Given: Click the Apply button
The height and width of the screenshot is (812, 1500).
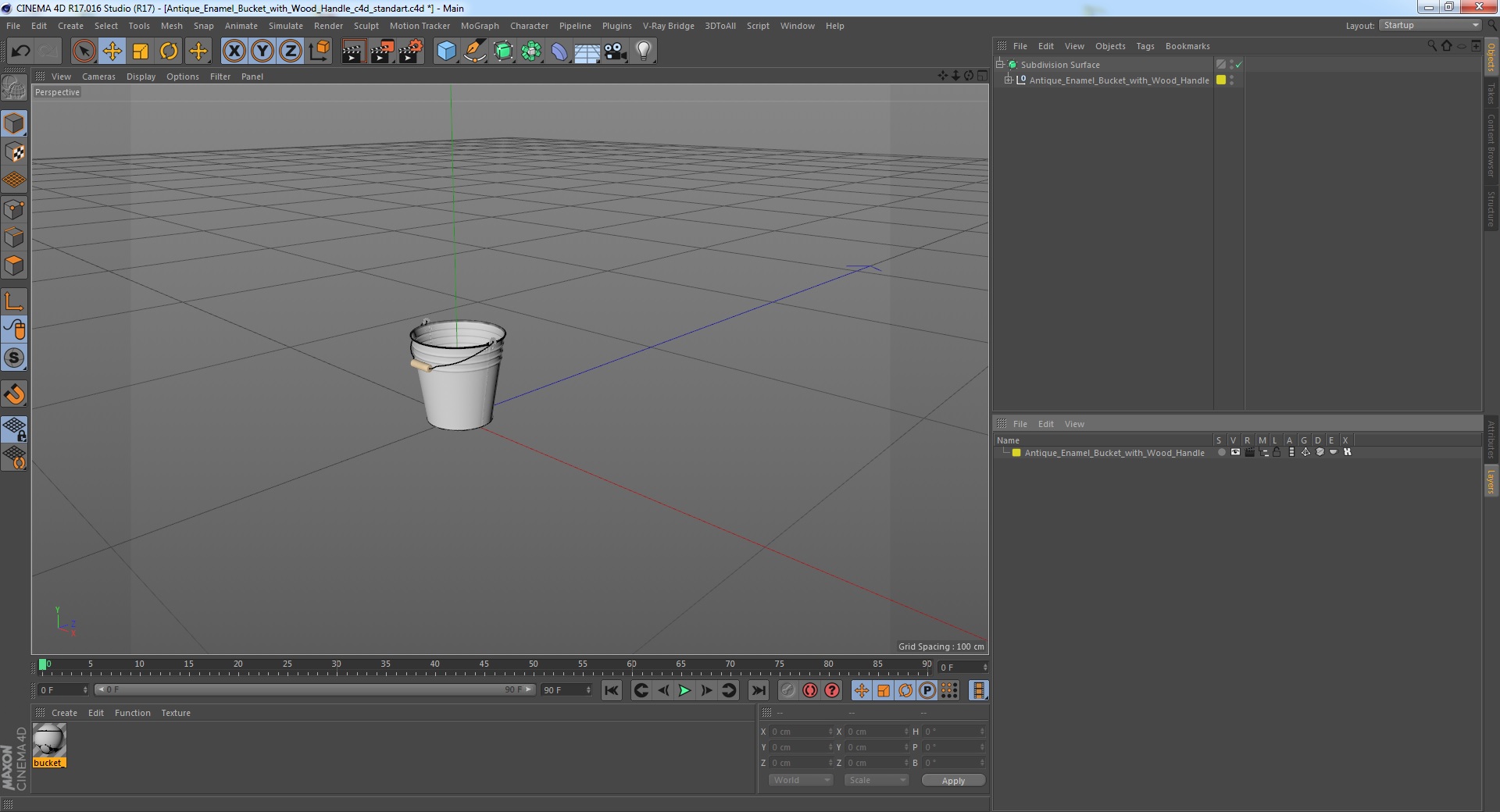Looking at the screenshot, I should tap(953, 781).
